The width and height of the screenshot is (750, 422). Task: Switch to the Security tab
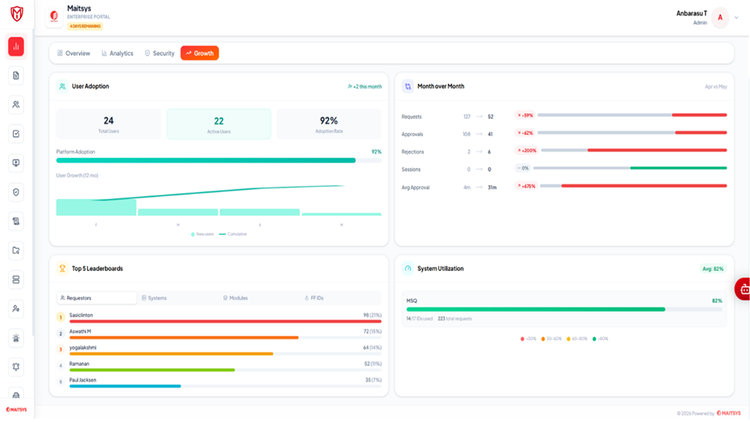pyautogui.click(x=160, y=53)
